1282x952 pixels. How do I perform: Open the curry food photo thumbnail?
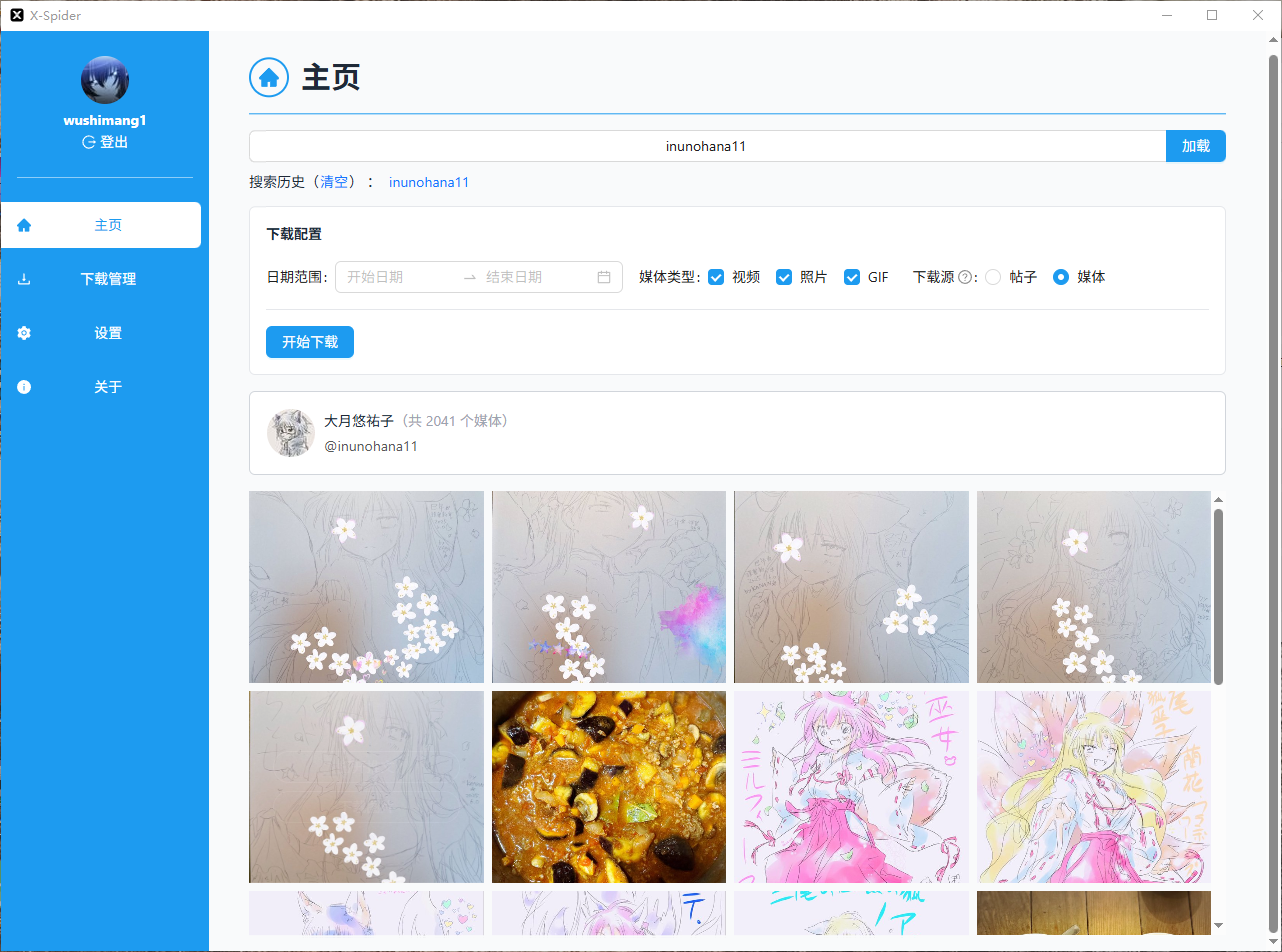tap(608, 787)
